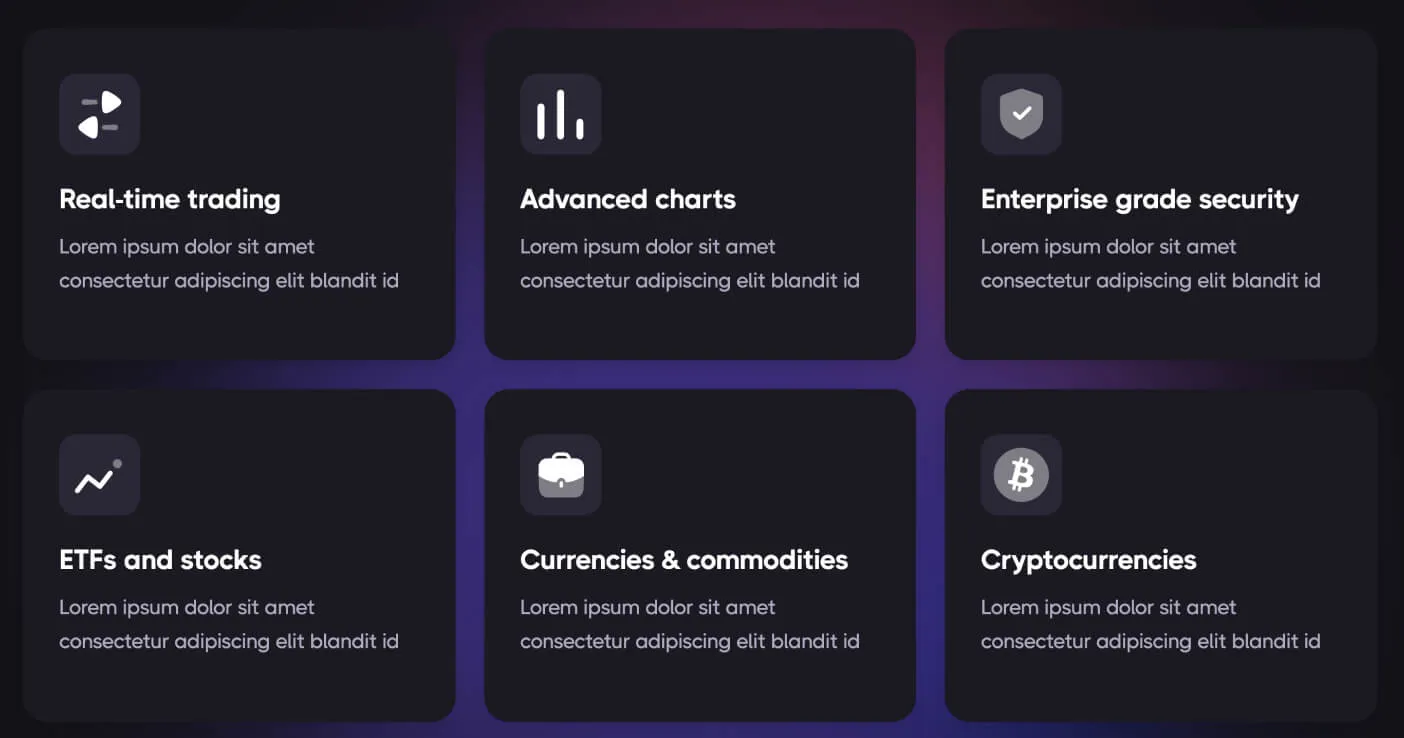This screenshot has height=738, width=1404.
Task: Open the Advanced charts heading link
Action: click(627, 199)
